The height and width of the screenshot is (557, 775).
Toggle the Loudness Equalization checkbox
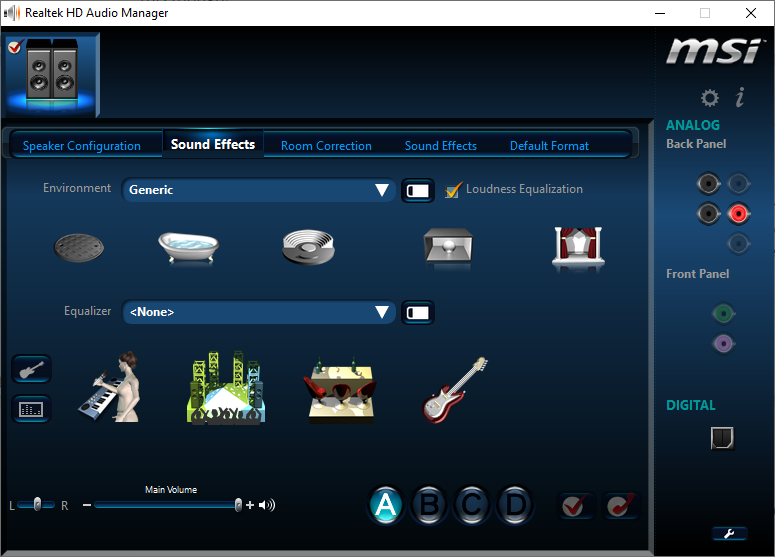tap(452, 190)
